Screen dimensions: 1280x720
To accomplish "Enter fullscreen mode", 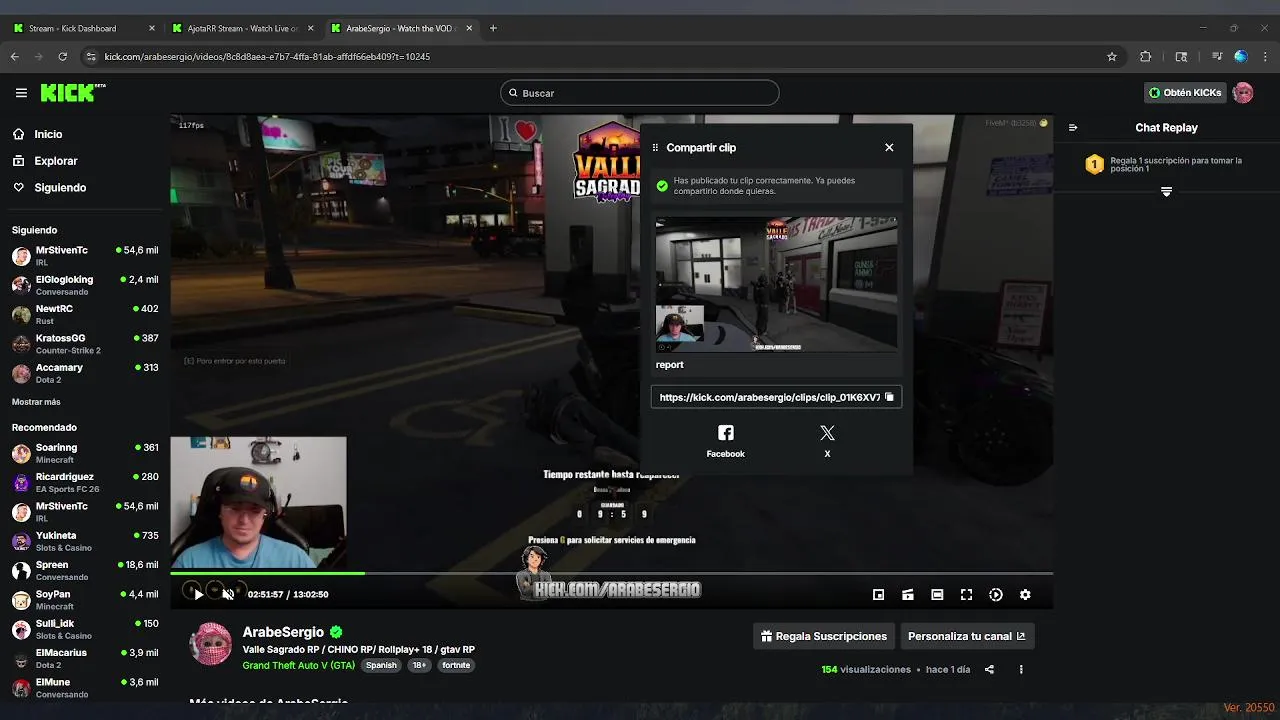I will coord(966,595).
